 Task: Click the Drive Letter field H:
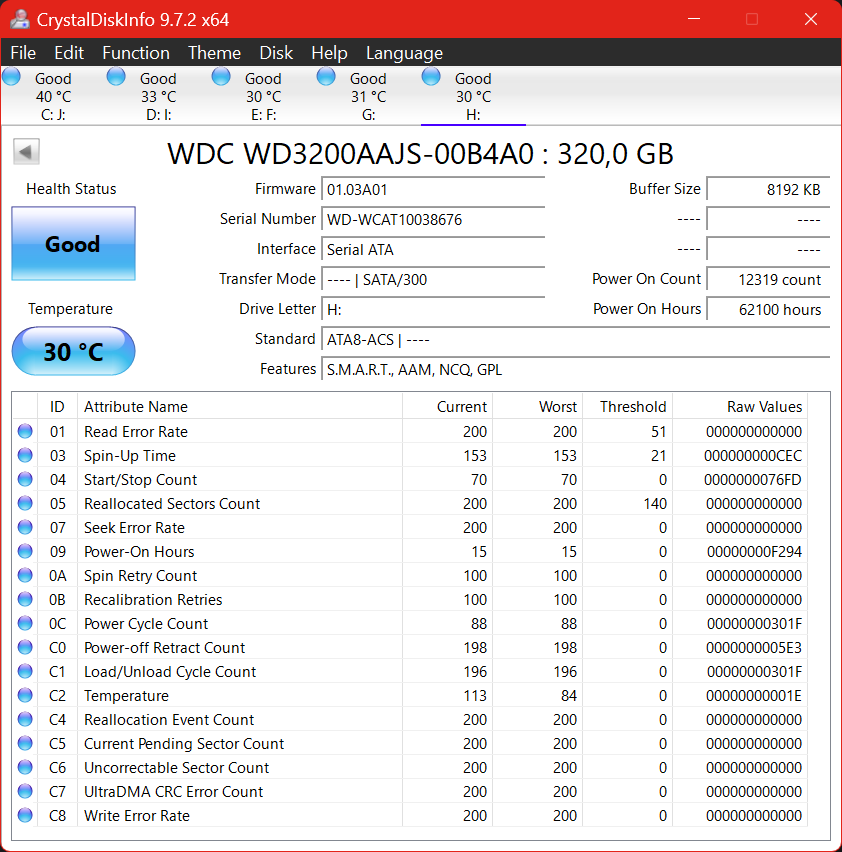[x=433, y=309]
